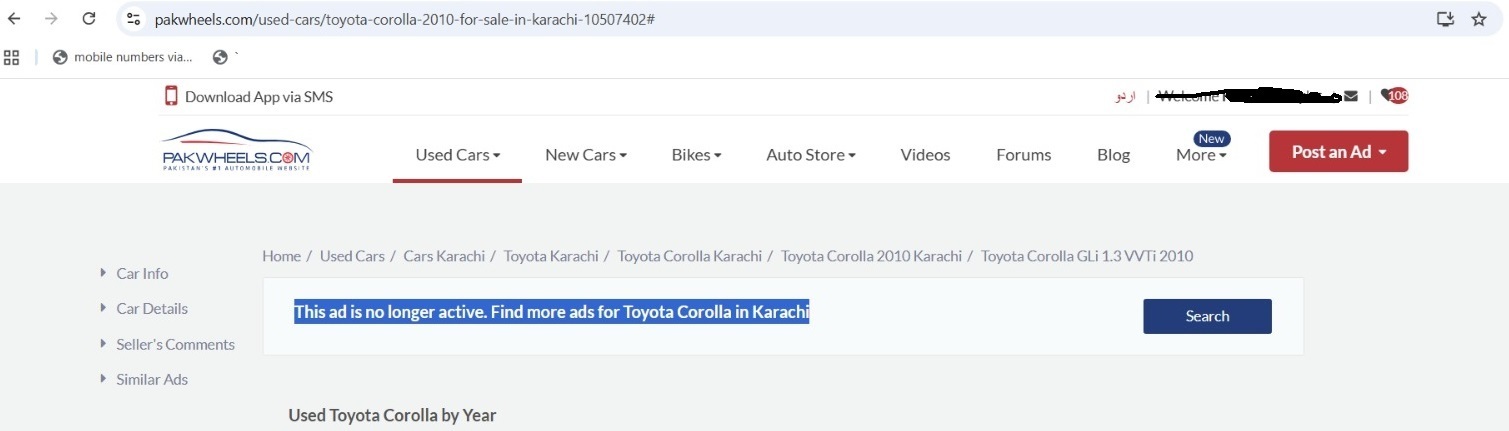The height and width of the screenshot is (431, 1509).
Task: Click Used Cars breadcrumb link
Action: tap(352, 256)
